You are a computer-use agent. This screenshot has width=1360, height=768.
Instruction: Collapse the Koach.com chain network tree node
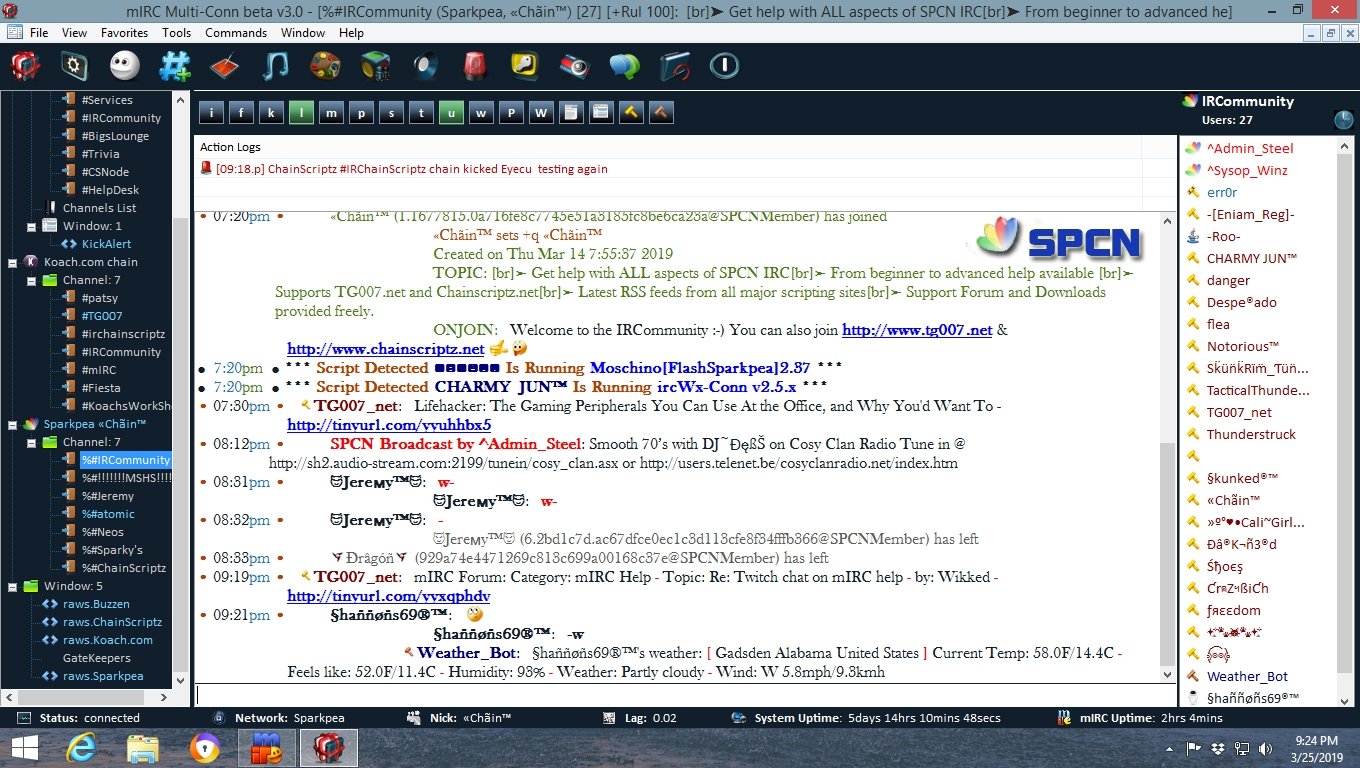coord(11,262)
